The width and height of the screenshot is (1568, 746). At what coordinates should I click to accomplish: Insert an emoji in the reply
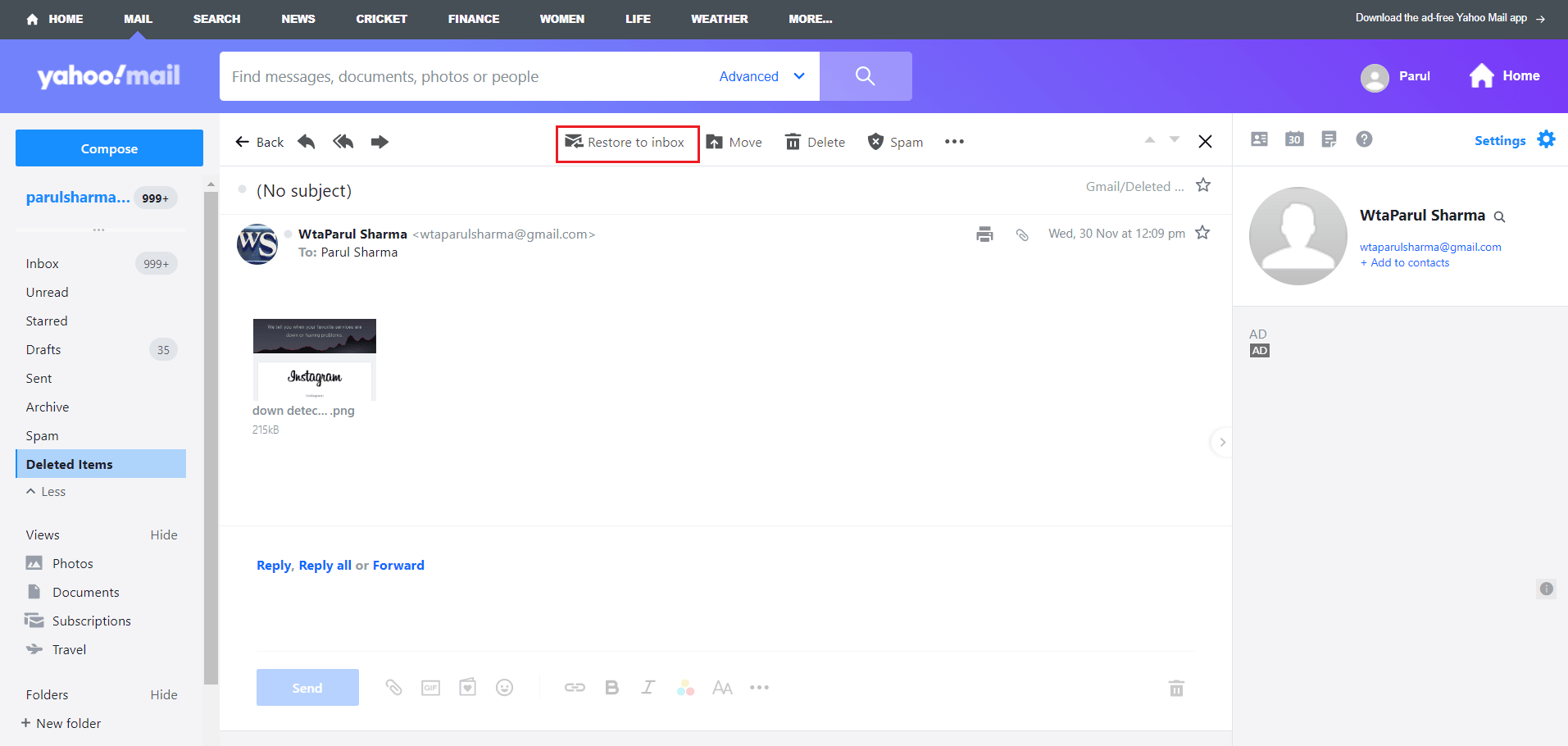point(504,688)
